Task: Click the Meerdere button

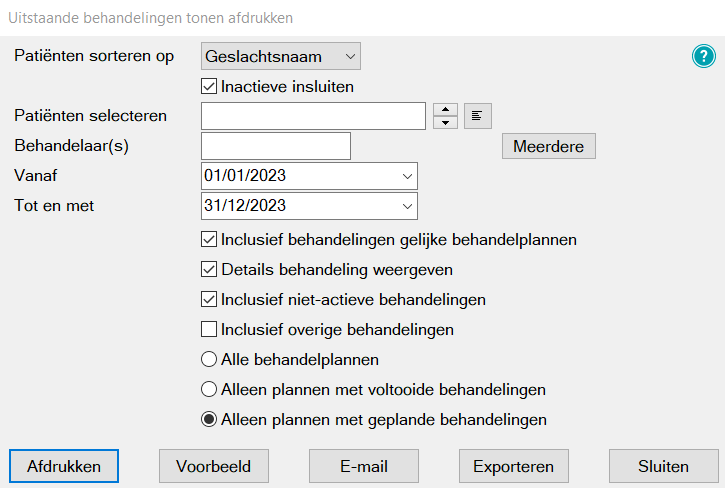Action: pos(549,146)
